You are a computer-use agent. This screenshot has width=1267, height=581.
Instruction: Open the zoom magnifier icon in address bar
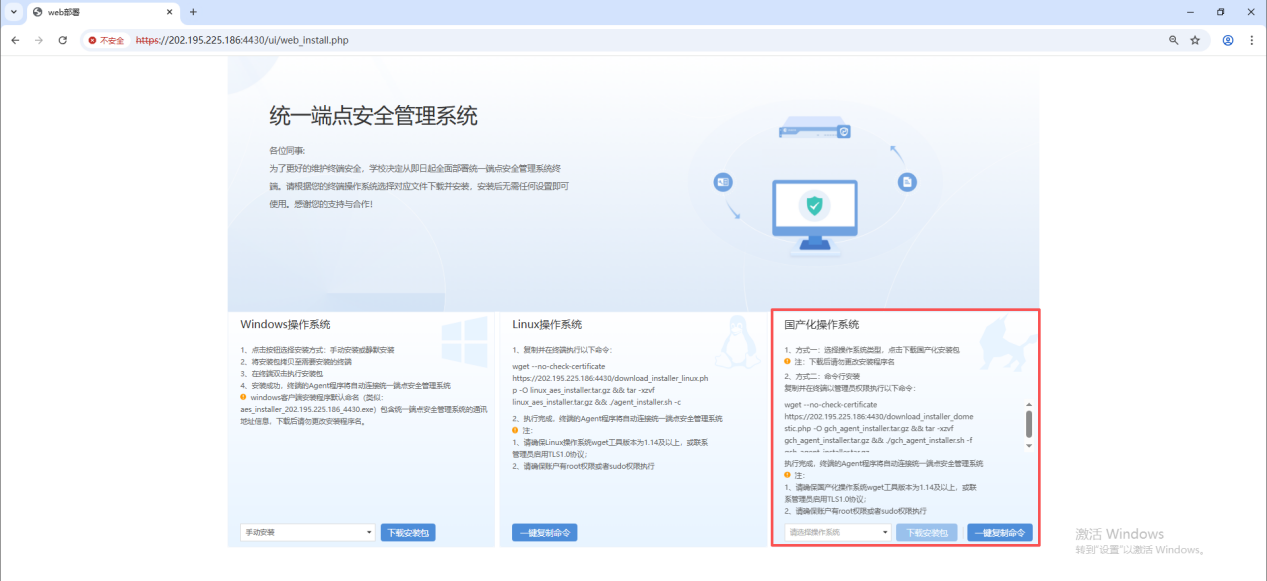[1173, 40]
